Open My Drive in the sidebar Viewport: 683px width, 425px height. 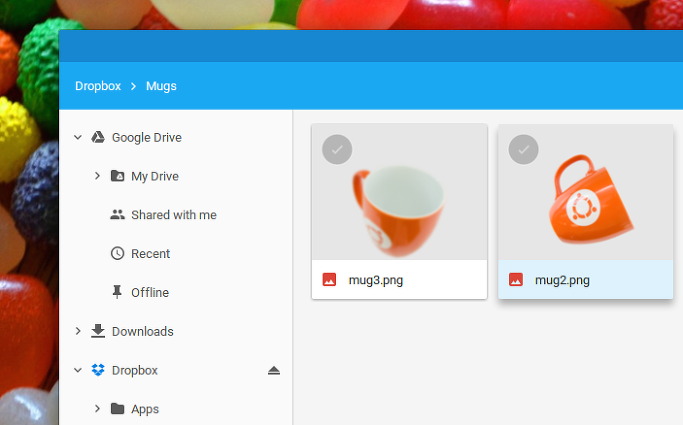[x=155, y=176]
